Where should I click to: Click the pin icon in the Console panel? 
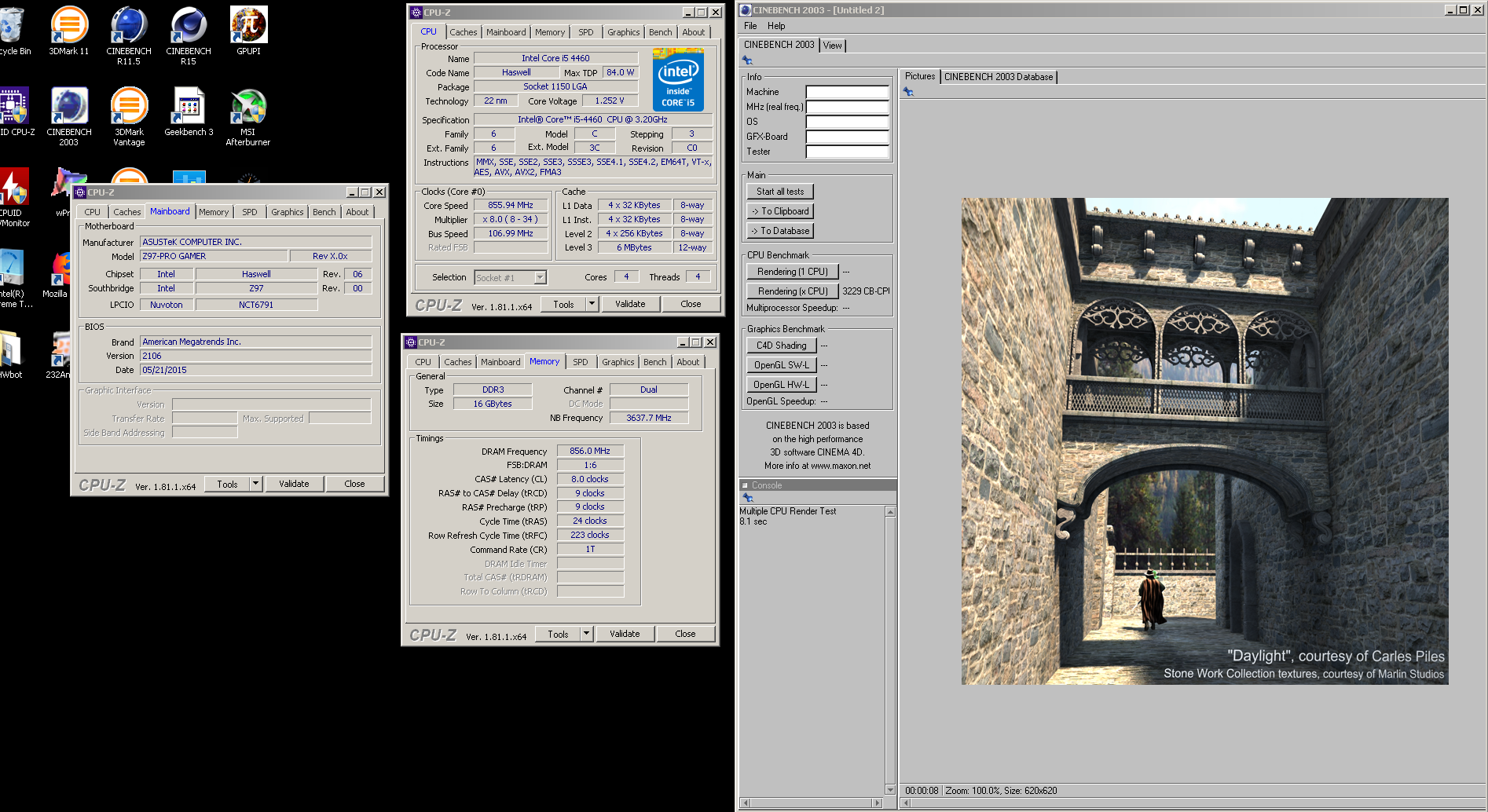click(x=748, y=498)
